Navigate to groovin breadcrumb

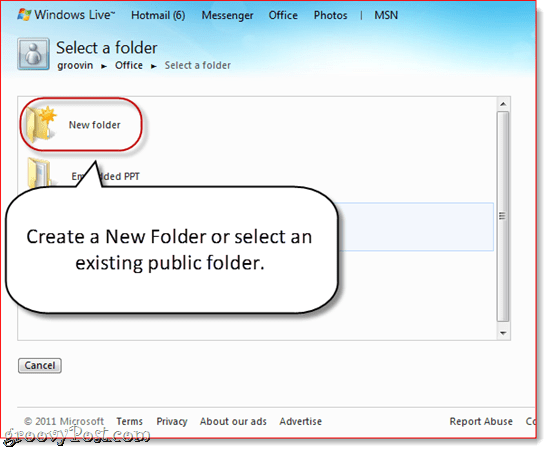pyautogui.click(x=75, y=66)
